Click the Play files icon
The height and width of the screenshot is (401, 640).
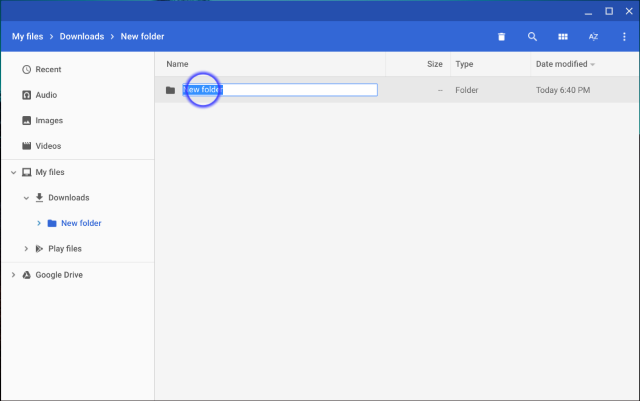39,249
